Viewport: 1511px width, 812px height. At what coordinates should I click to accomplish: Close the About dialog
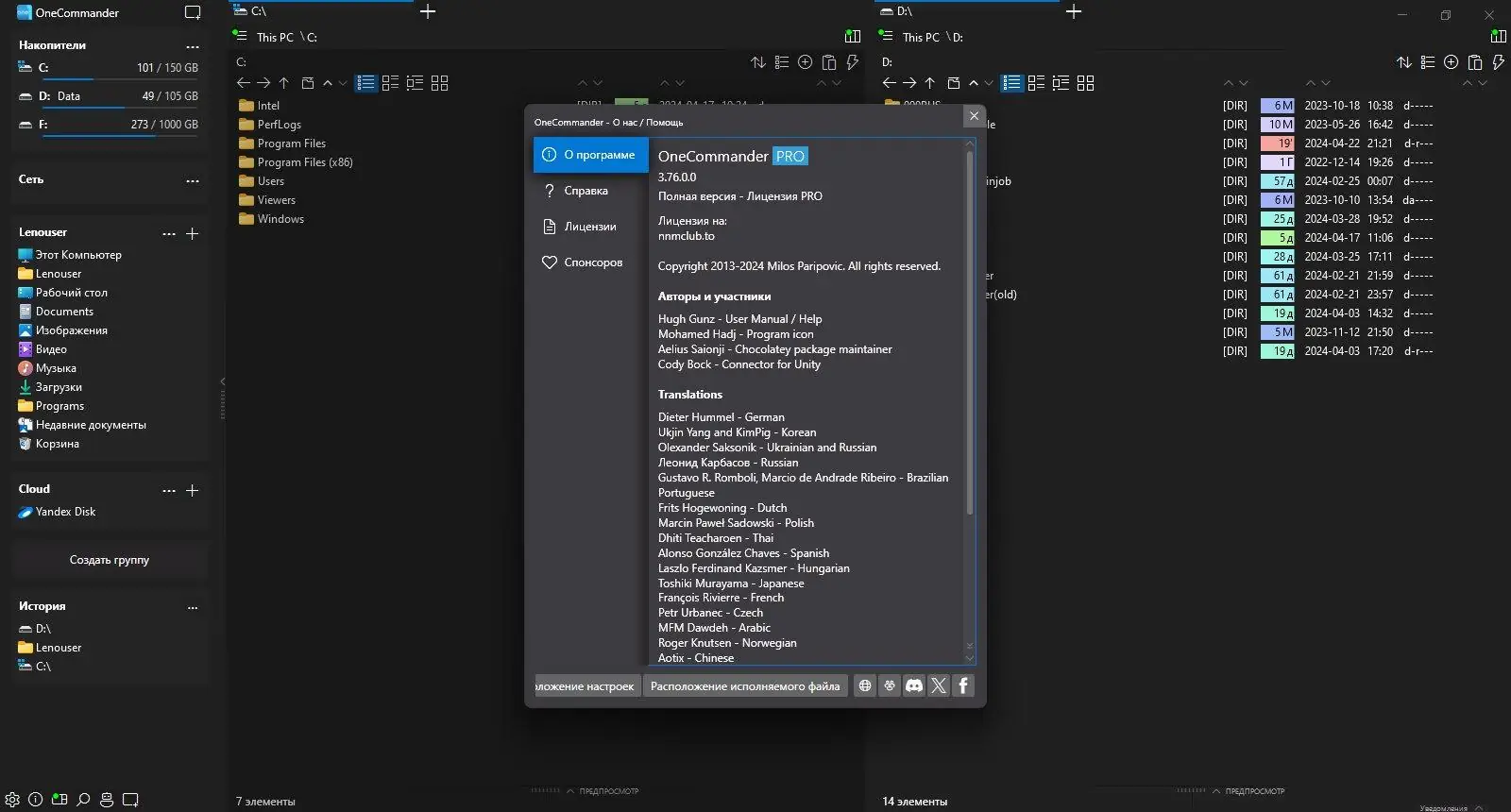point(974,116)
